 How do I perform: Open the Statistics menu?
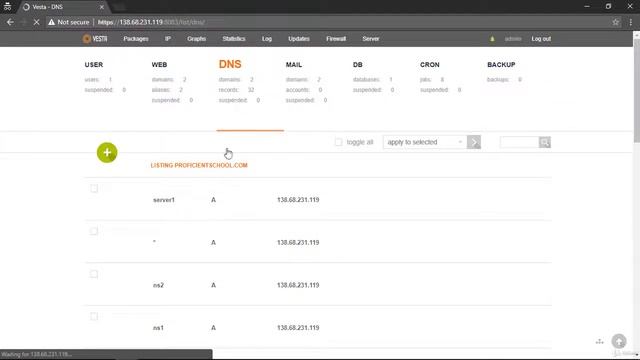coord(234,39)
